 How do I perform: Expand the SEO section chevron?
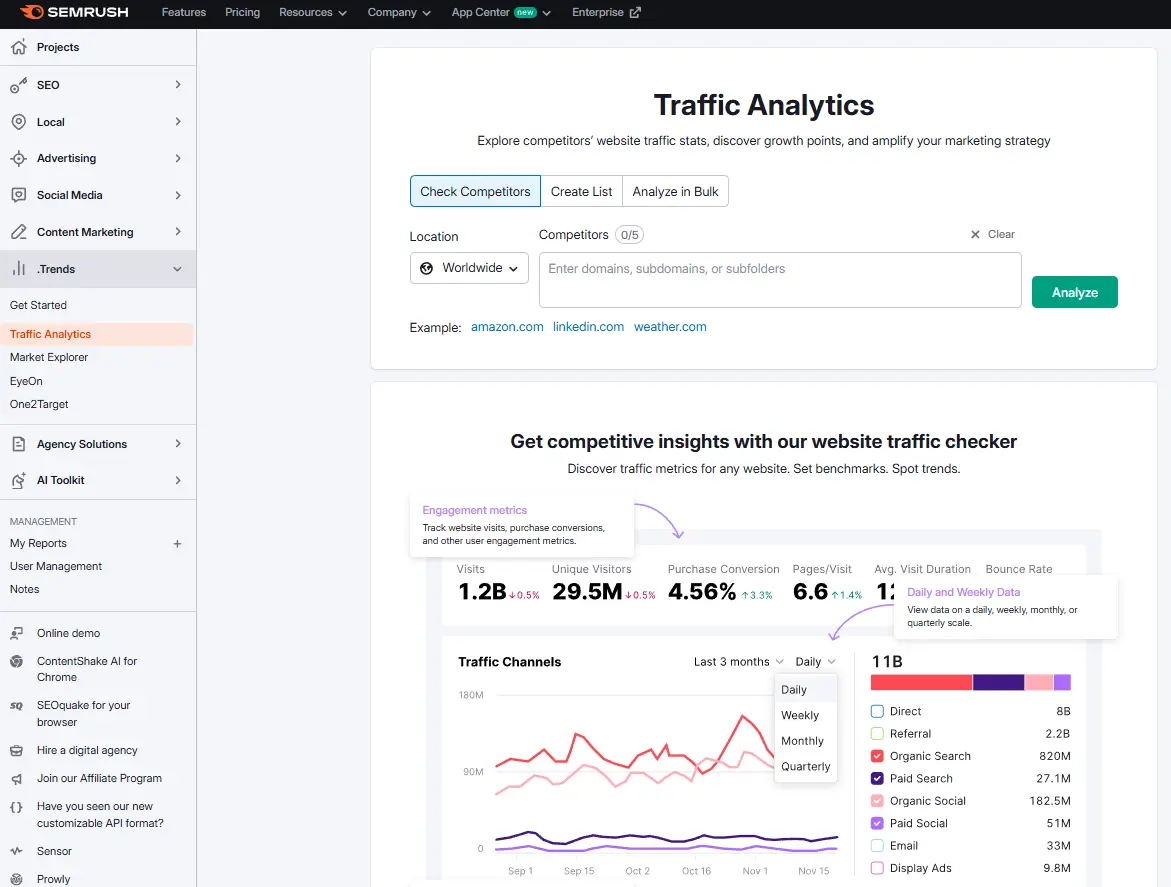click(x=178, y=85)
